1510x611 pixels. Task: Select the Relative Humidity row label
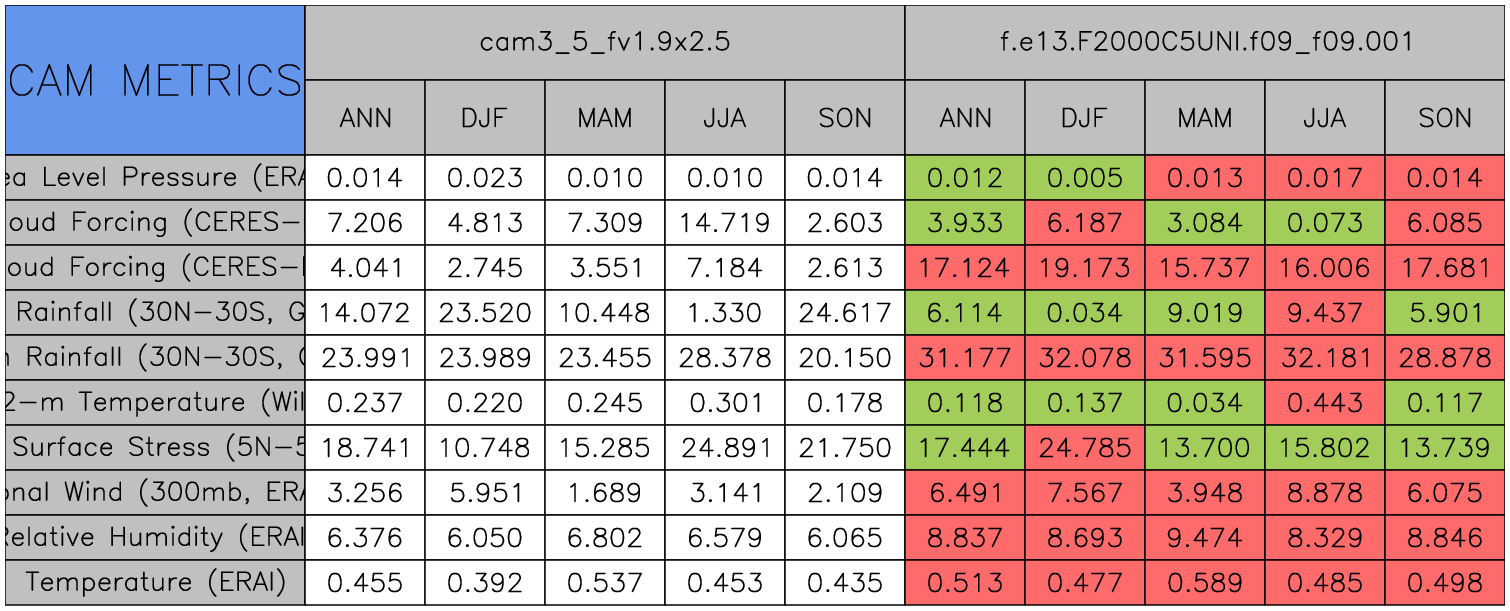tap(155, 538)
